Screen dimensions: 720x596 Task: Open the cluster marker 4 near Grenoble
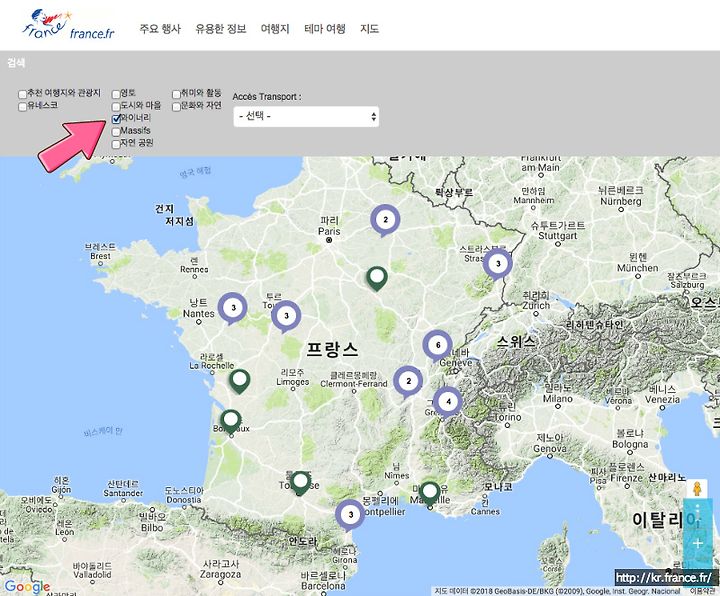coord(448,402)
